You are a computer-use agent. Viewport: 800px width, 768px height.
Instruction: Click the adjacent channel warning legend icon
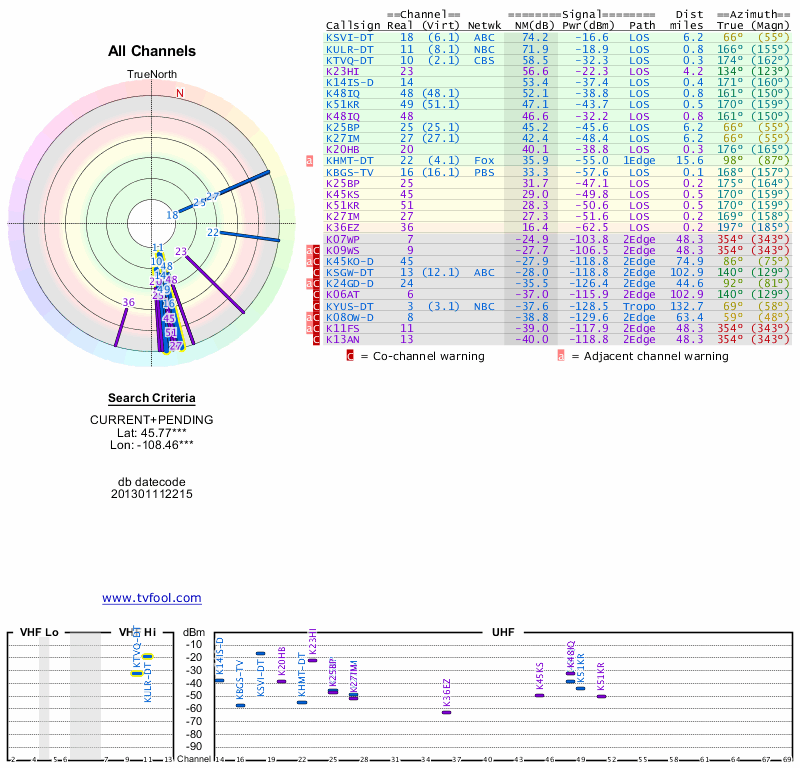pyautogui.click(x=561, y=355)
